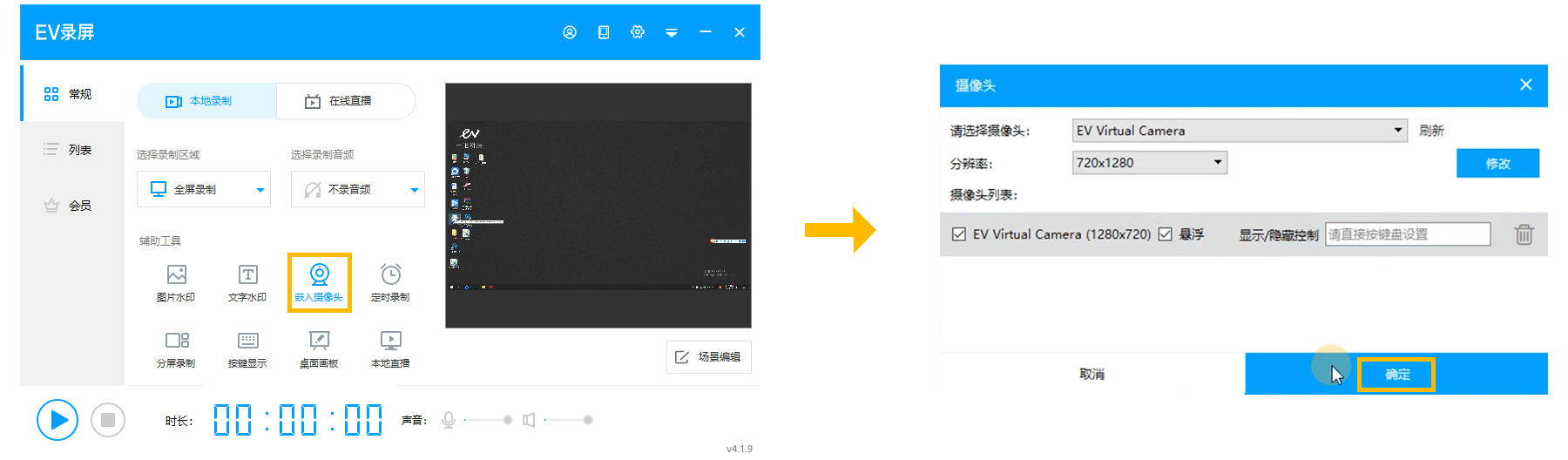1568x460 pixels.
Task: Switch to 常规 sidebar tab
Action: [73, 94]
